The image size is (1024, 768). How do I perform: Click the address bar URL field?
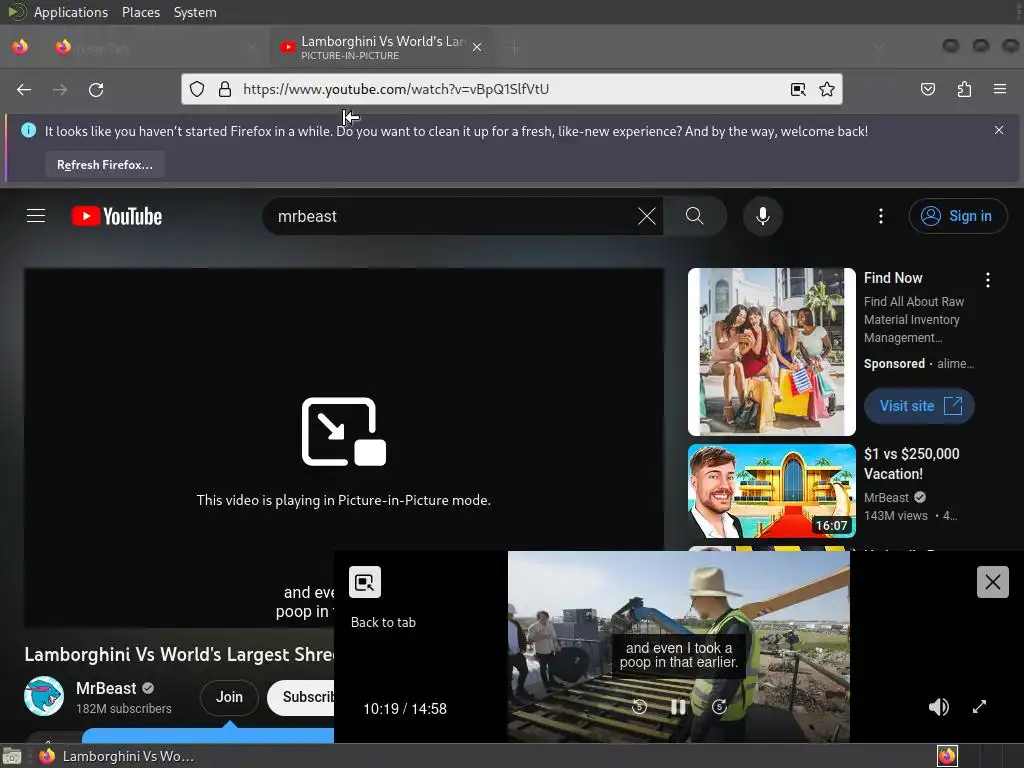[x=509, y=89]
